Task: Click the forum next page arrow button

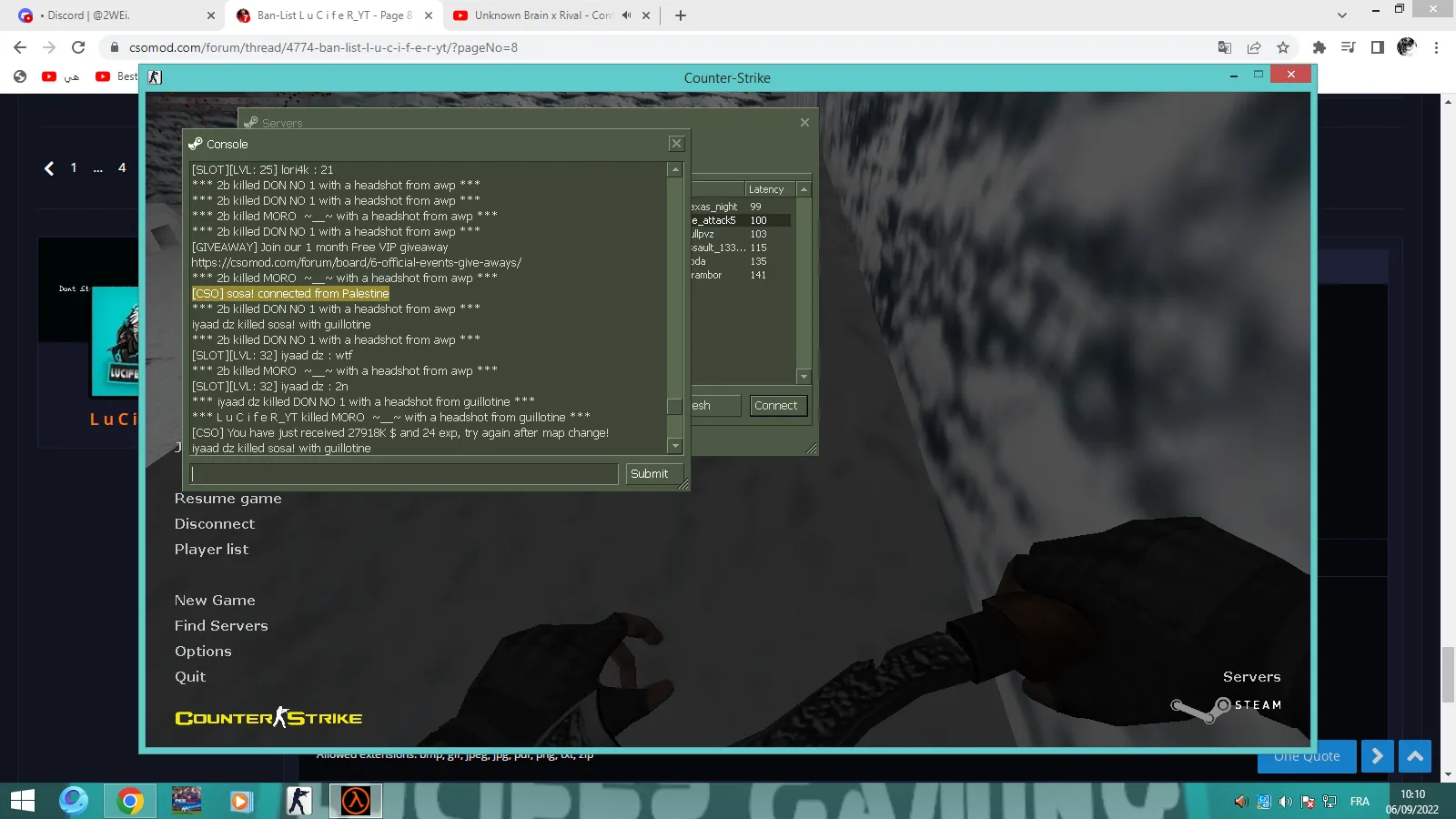Action: pyautogui.click(x=1378, y=756)
